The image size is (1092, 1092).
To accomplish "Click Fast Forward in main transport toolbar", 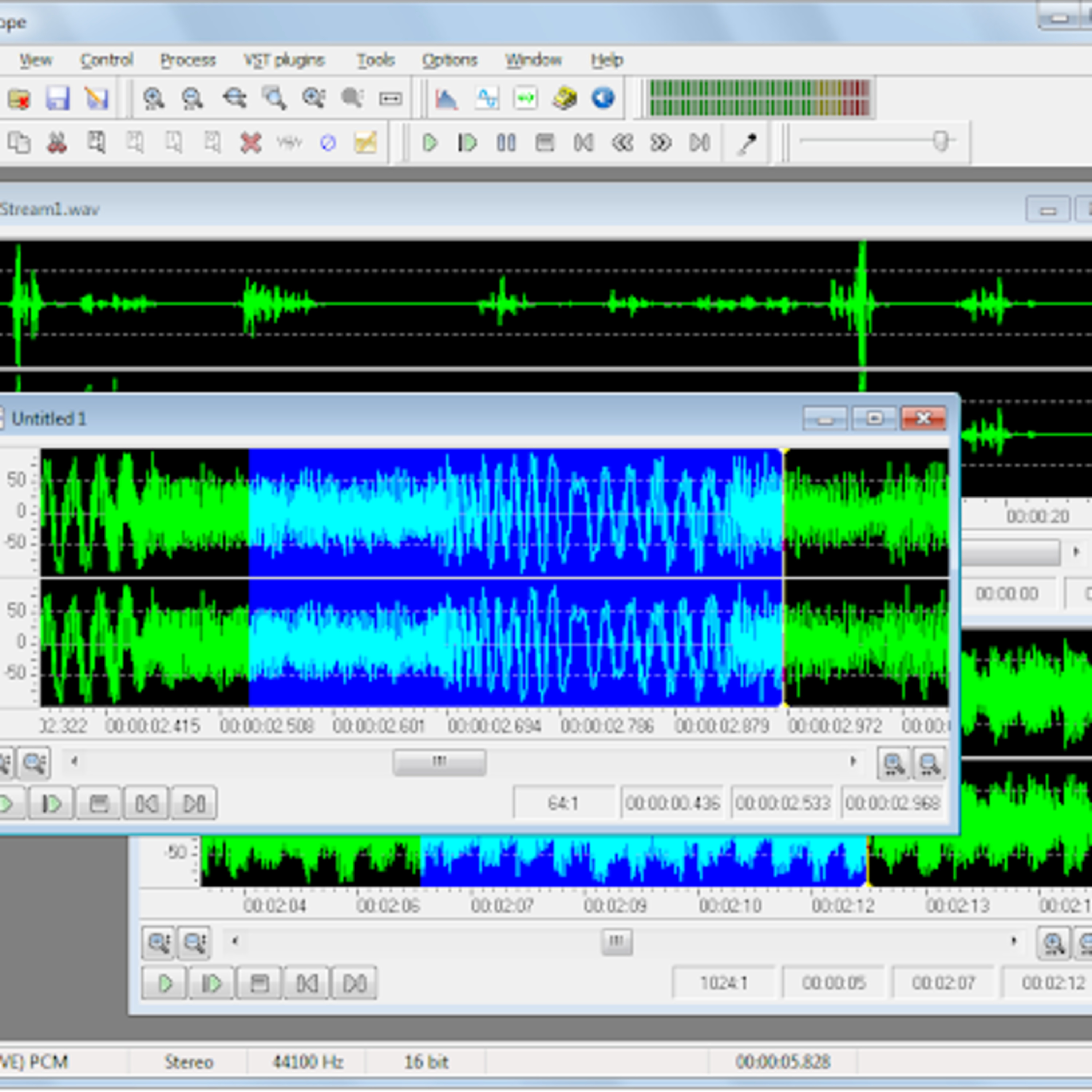I will (x=661, y=142).
